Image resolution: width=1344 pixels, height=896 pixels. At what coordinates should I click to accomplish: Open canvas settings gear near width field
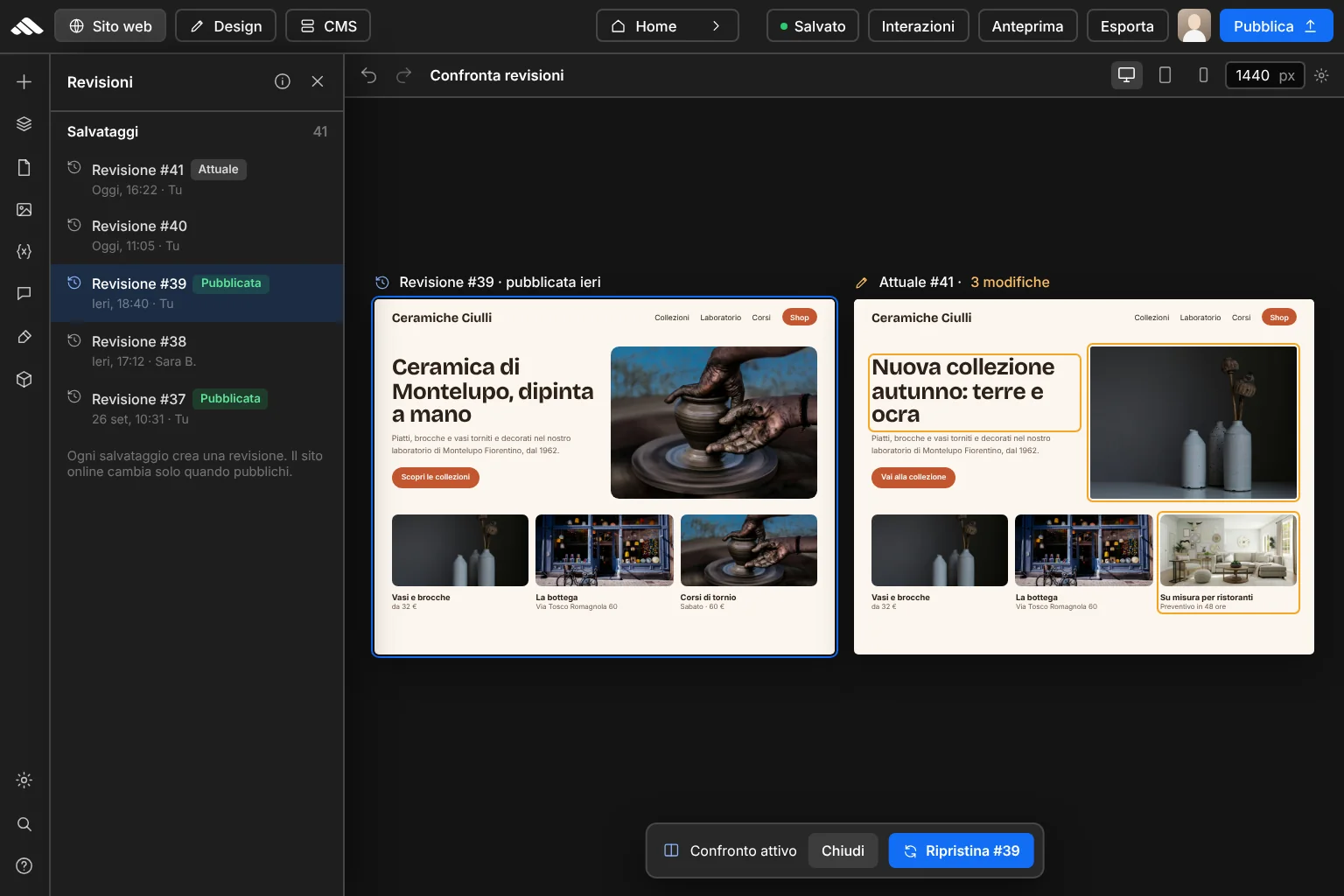(1321, 75)
